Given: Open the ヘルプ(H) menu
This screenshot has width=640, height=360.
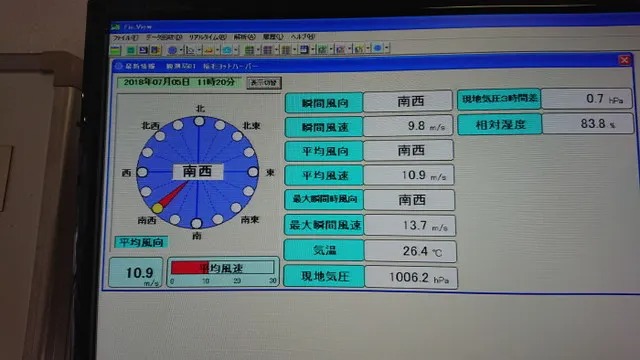Looking at the screenshot, I should 302,37.
